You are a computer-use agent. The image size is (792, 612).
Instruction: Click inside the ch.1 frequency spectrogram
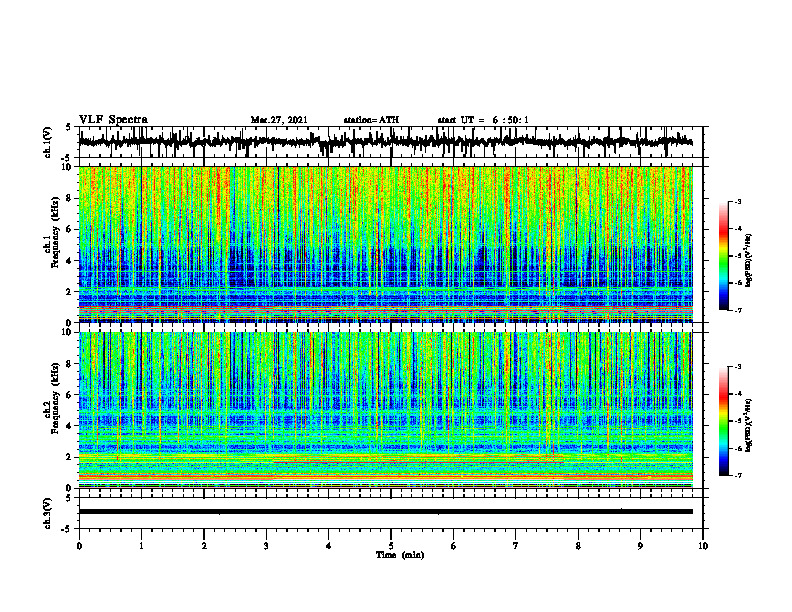pos(385,244)
